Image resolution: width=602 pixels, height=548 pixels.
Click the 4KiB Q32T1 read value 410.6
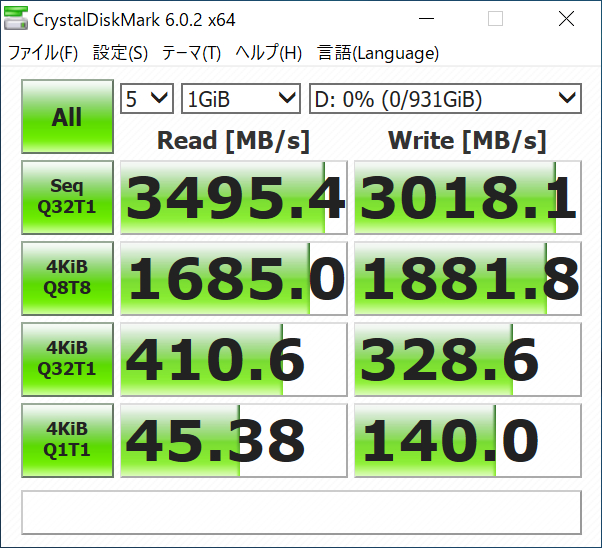click(234, 359)
